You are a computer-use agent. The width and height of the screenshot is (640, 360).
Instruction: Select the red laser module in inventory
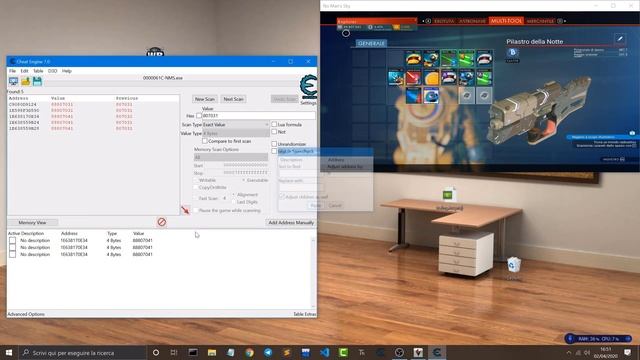pos(413,78)
